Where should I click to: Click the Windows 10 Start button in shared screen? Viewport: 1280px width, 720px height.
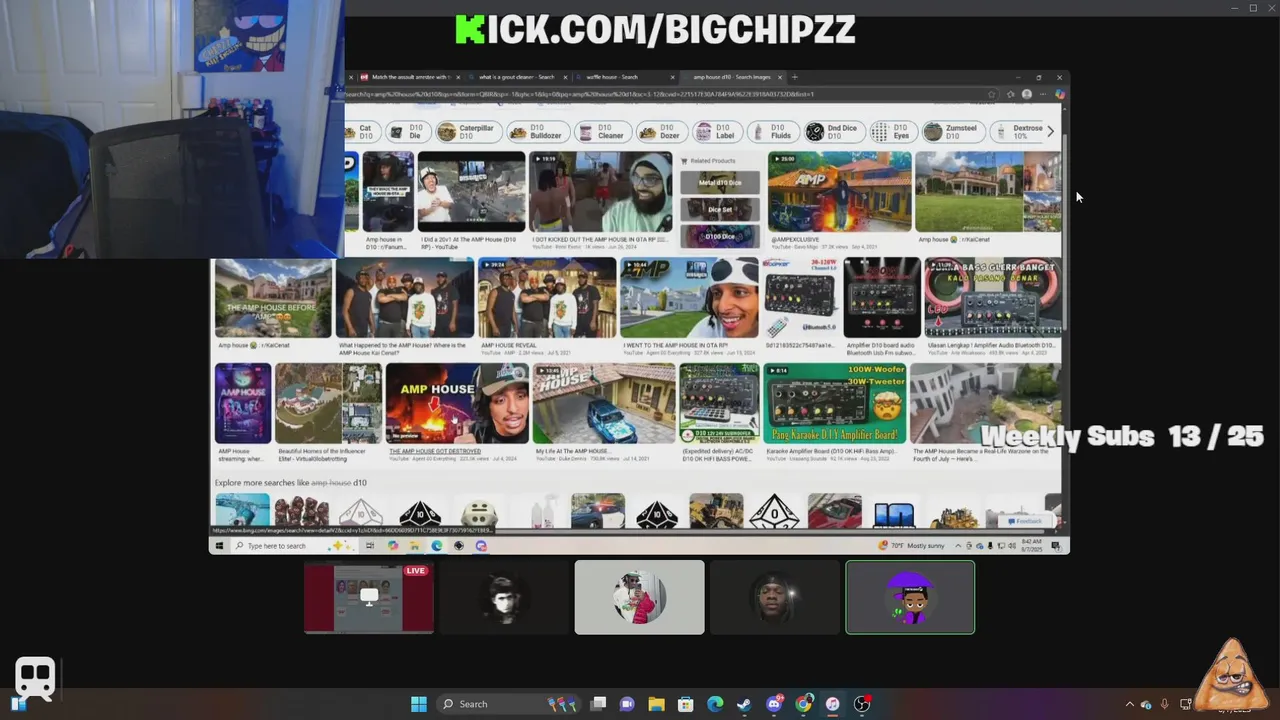[219, 546]
